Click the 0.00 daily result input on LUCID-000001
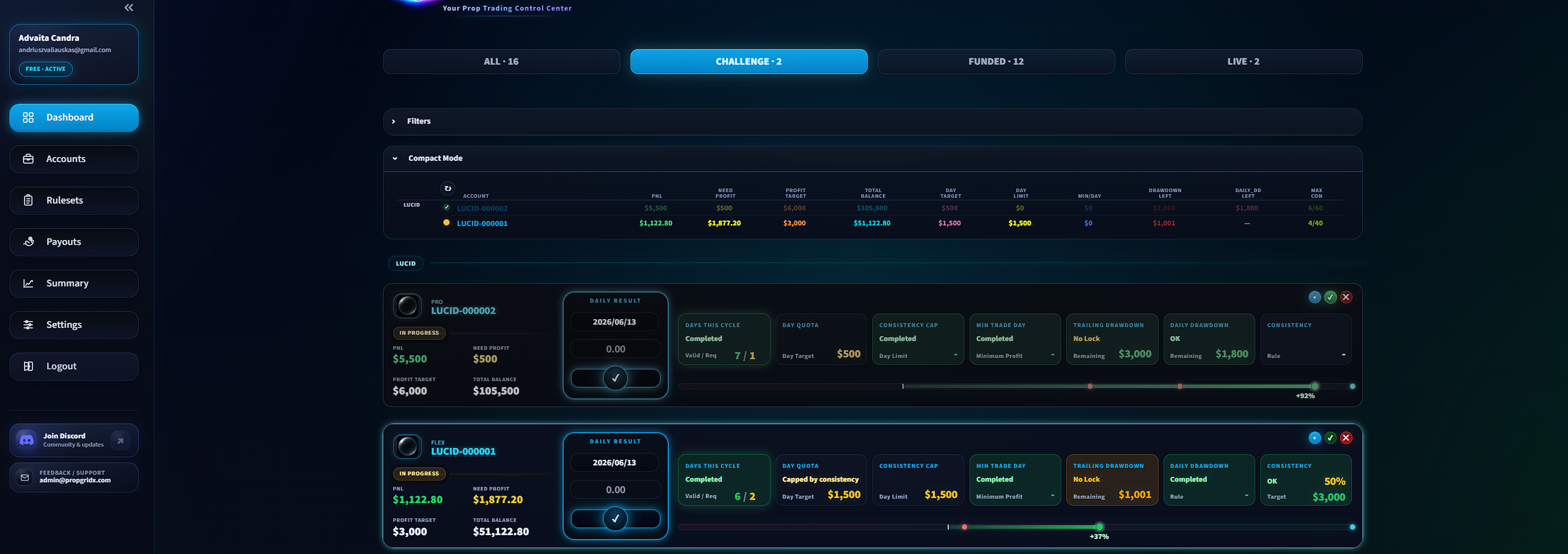Screen dimensions: 1568x554 (615, 489)
